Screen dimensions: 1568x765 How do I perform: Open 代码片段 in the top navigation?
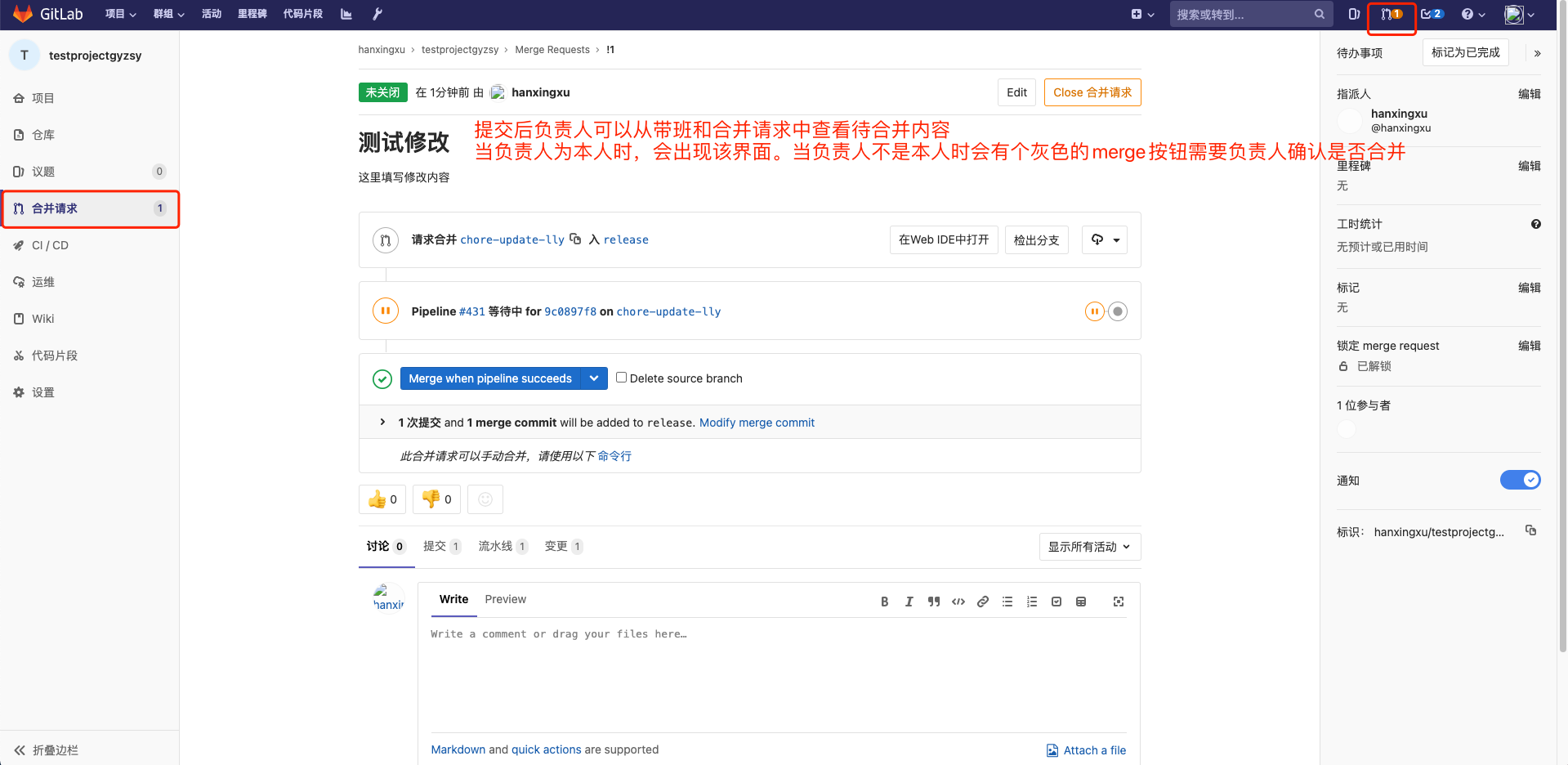(x=303, y=14)
